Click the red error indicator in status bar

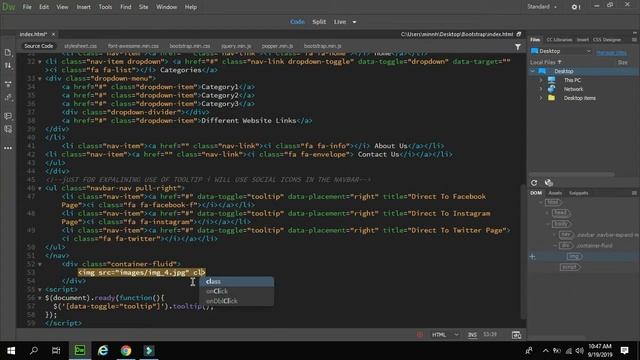[x=420, y=335]
